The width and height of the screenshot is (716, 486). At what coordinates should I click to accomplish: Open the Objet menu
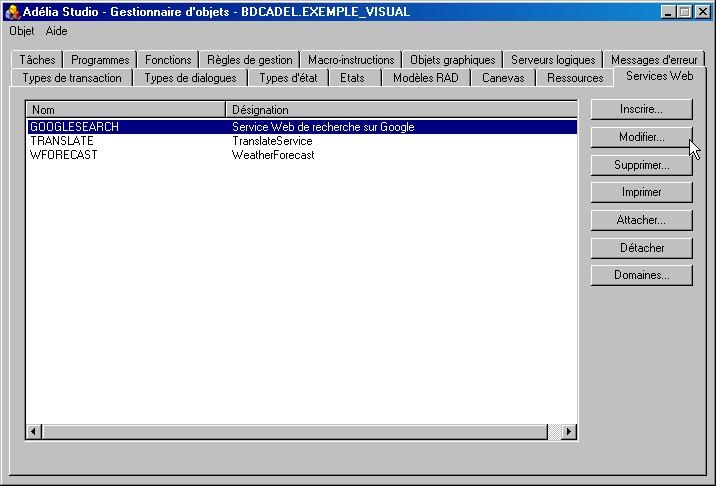tap(21, 31)
